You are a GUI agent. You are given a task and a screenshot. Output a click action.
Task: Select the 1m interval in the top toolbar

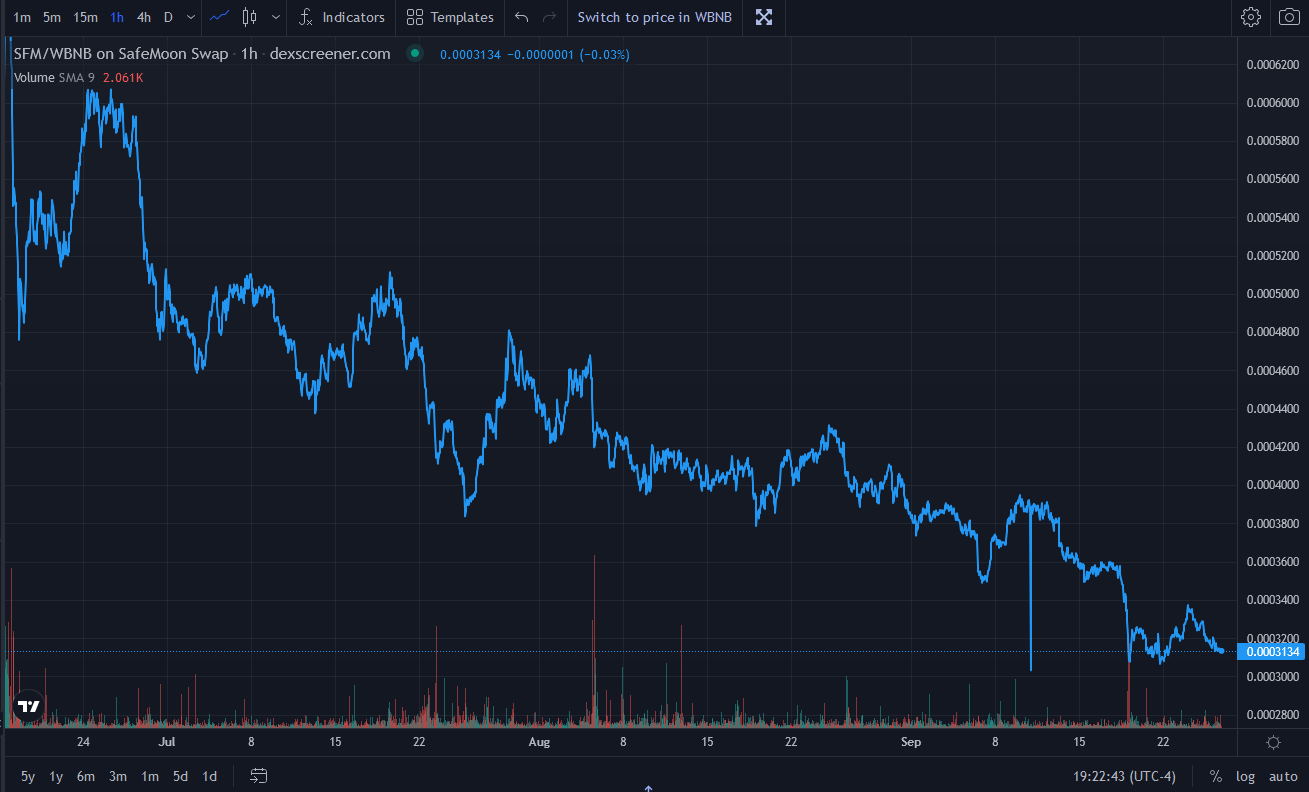point(22,17)
